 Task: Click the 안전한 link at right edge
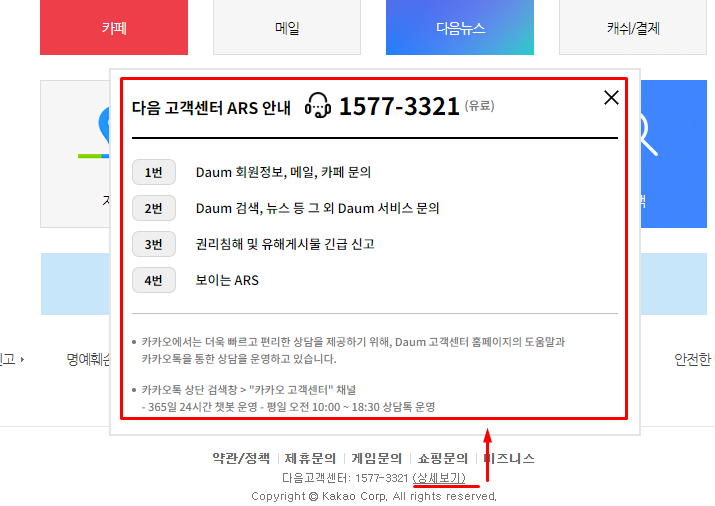[692, 359]
